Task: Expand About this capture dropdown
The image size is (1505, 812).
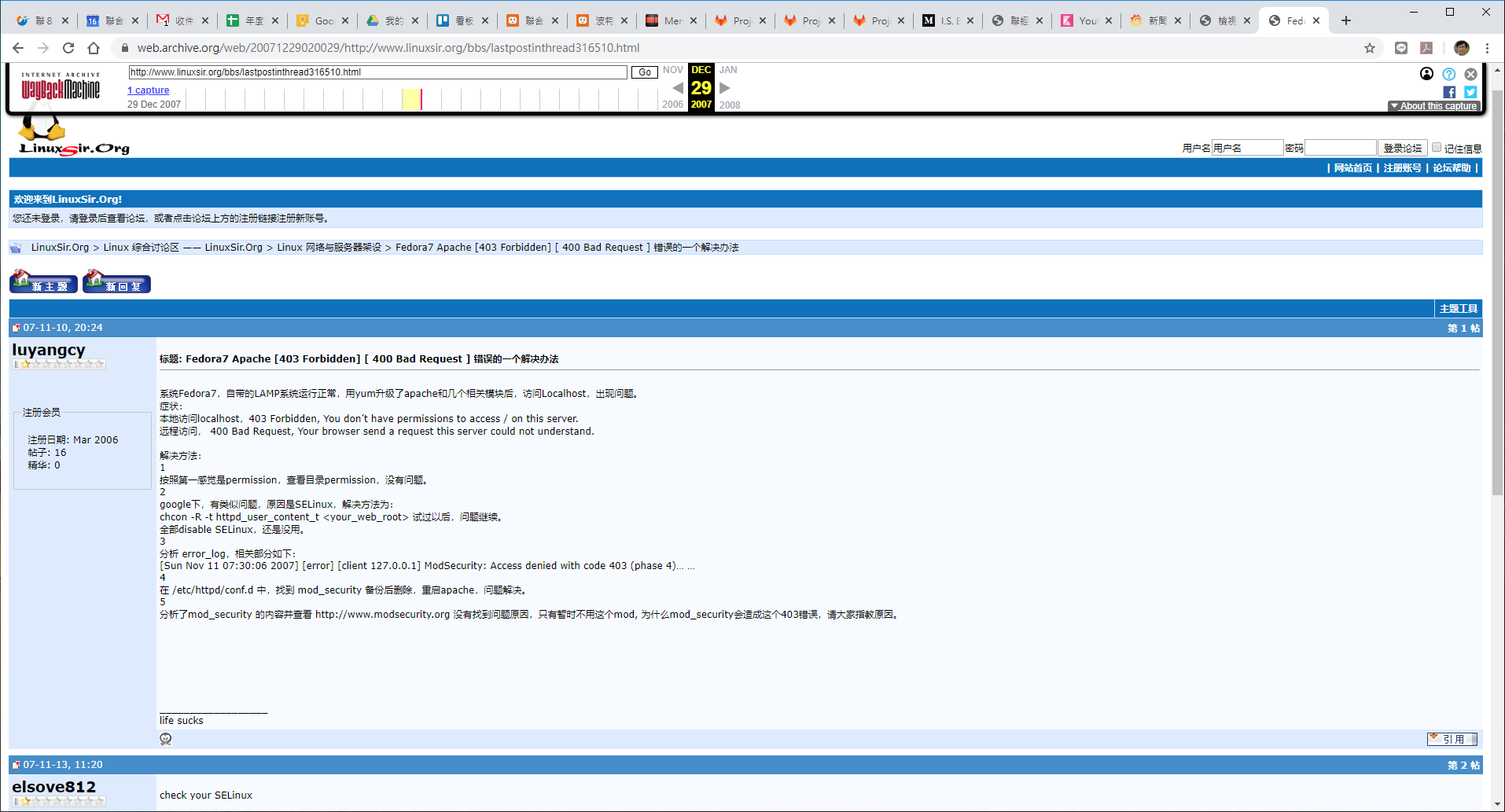Action: (1433, 106)
